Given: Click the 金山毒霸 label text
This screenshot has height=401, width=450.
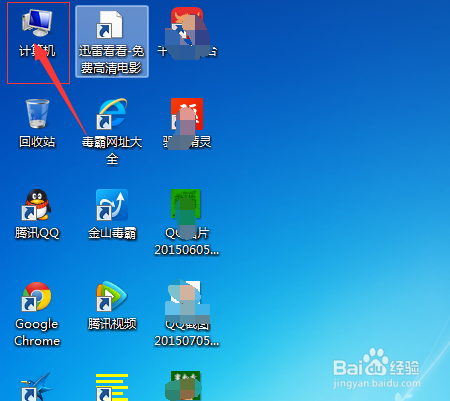Looking at the screenshot, I should click(112, 233).
